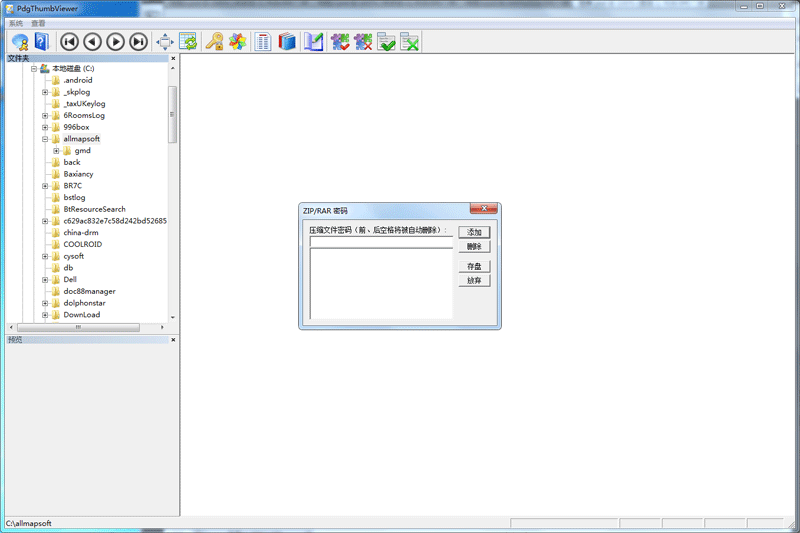The image size is (800, 533).
Task: Click the form with green X icon
Action: coord(410,42)
